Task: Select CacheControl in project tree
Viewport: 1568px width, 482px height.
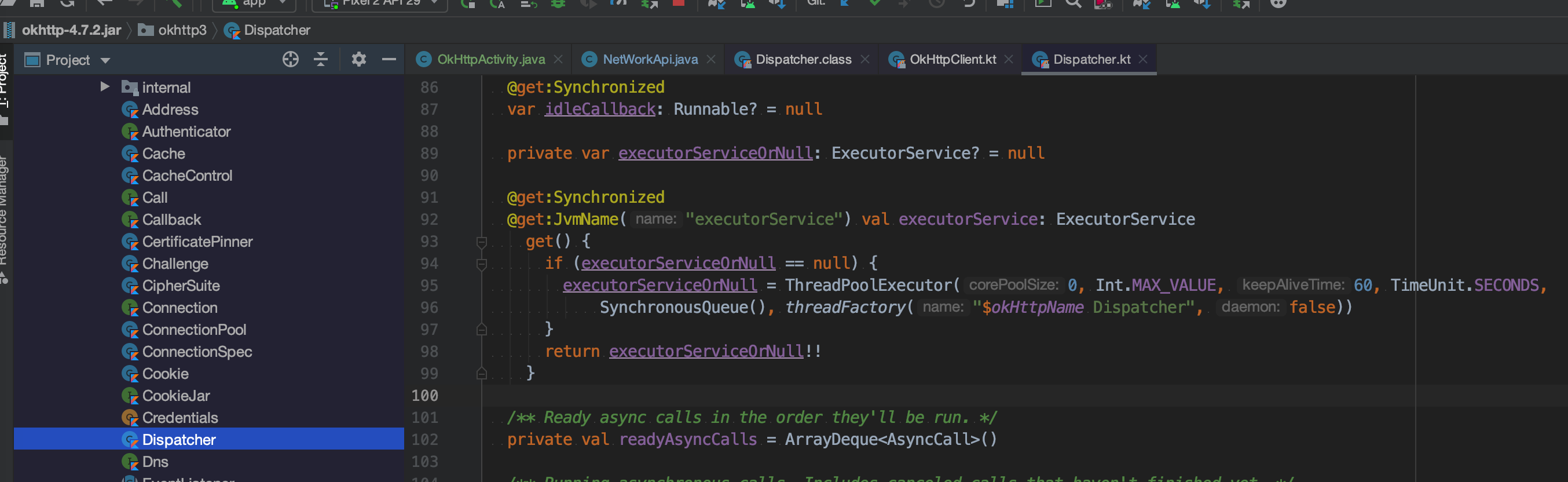Action: click(x=187, y=175)
